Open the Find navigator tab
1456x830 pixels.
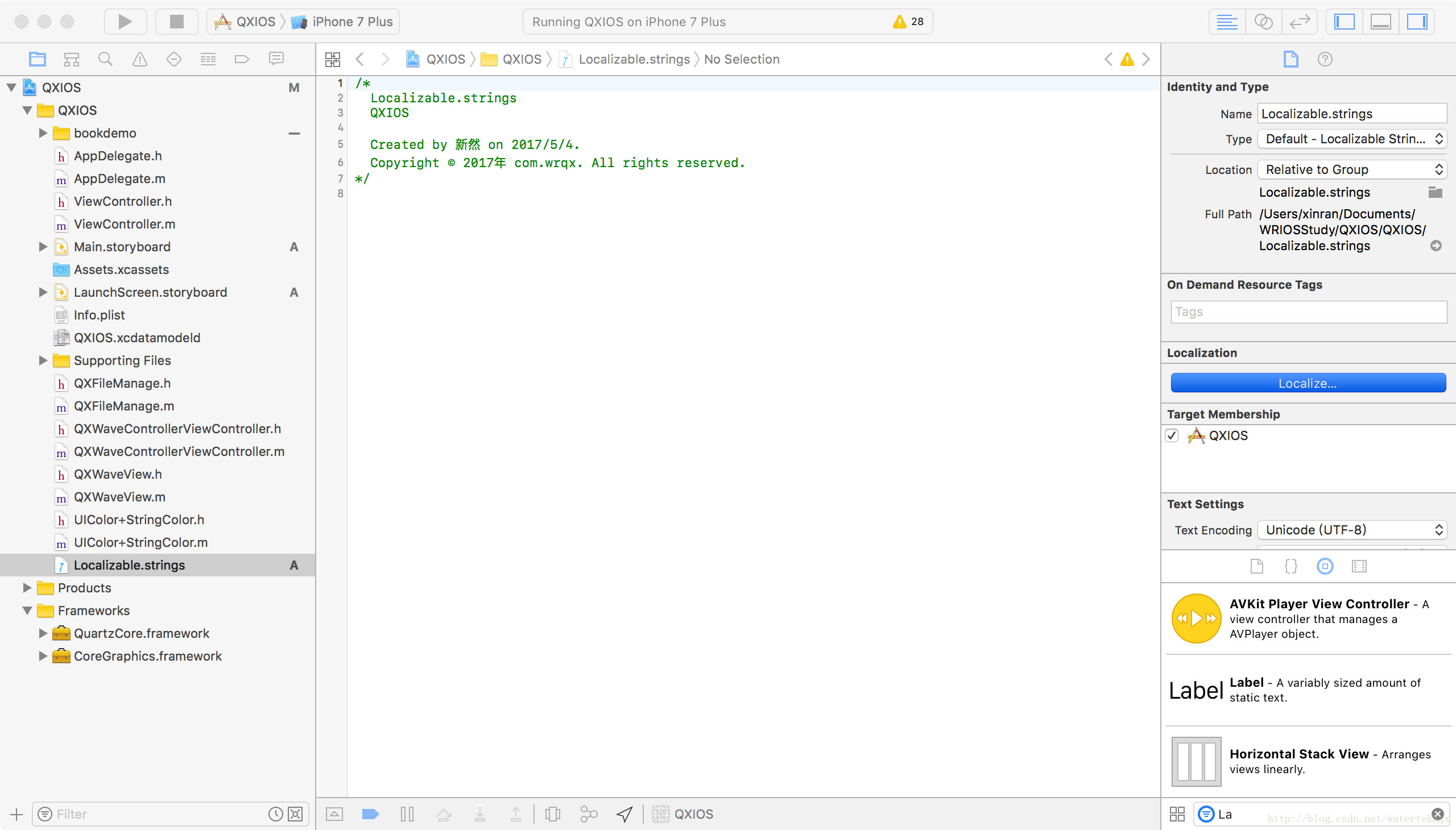coord(106,59)
